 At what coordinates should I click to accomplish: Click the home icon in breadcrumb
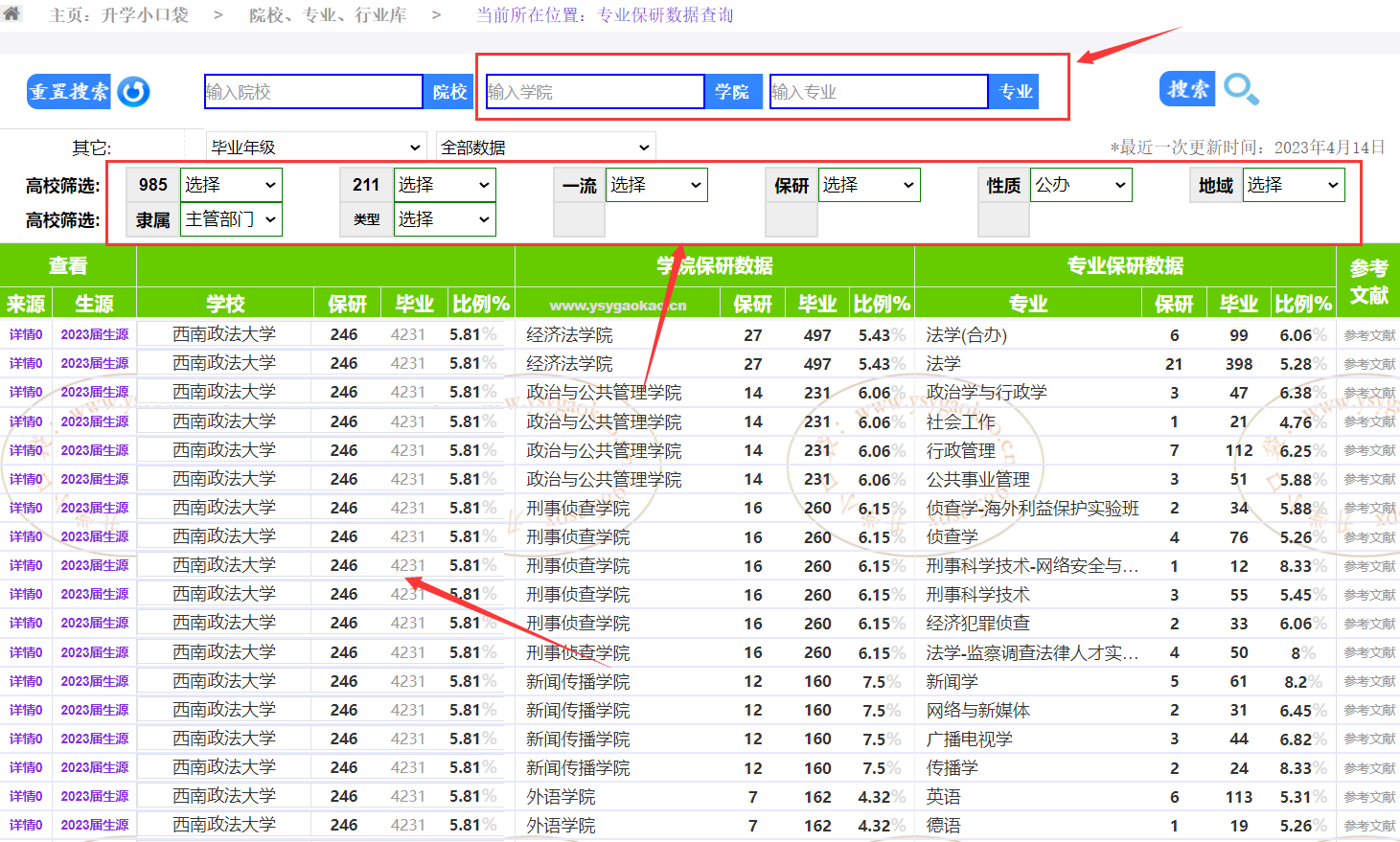11,13
